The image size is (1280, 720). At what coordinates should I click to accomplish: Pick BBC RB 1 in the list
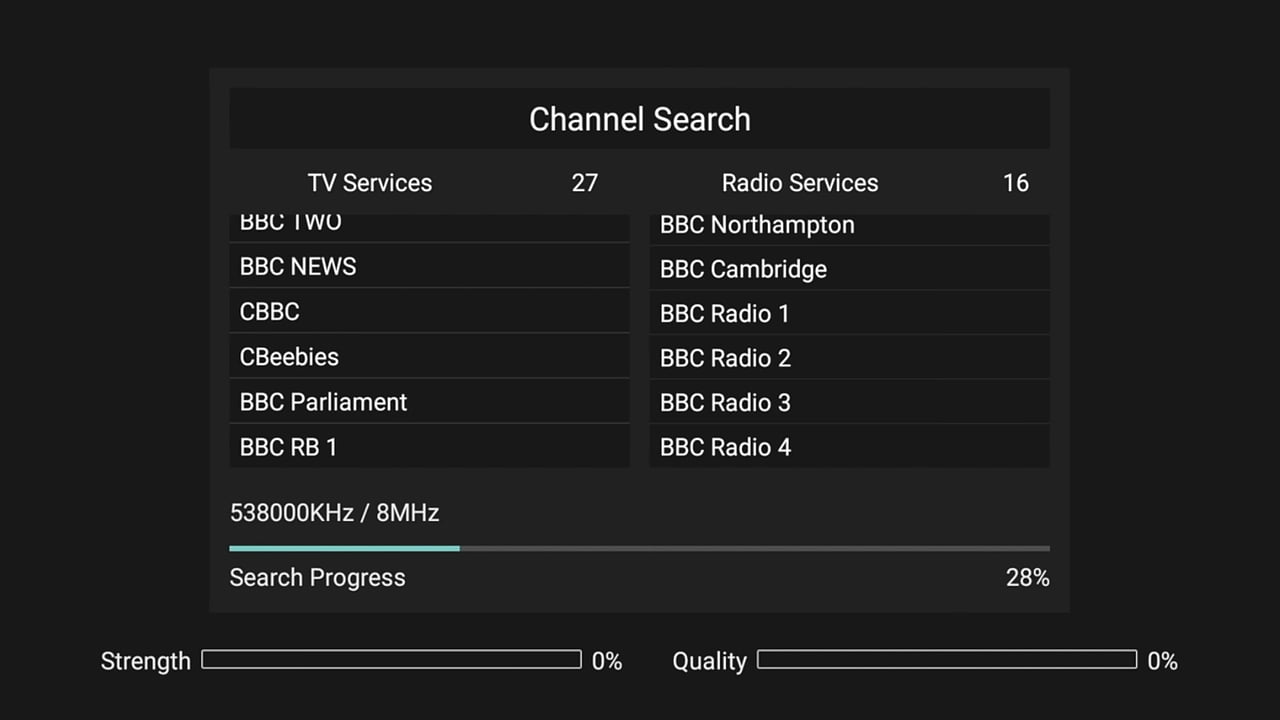(429, 447)
